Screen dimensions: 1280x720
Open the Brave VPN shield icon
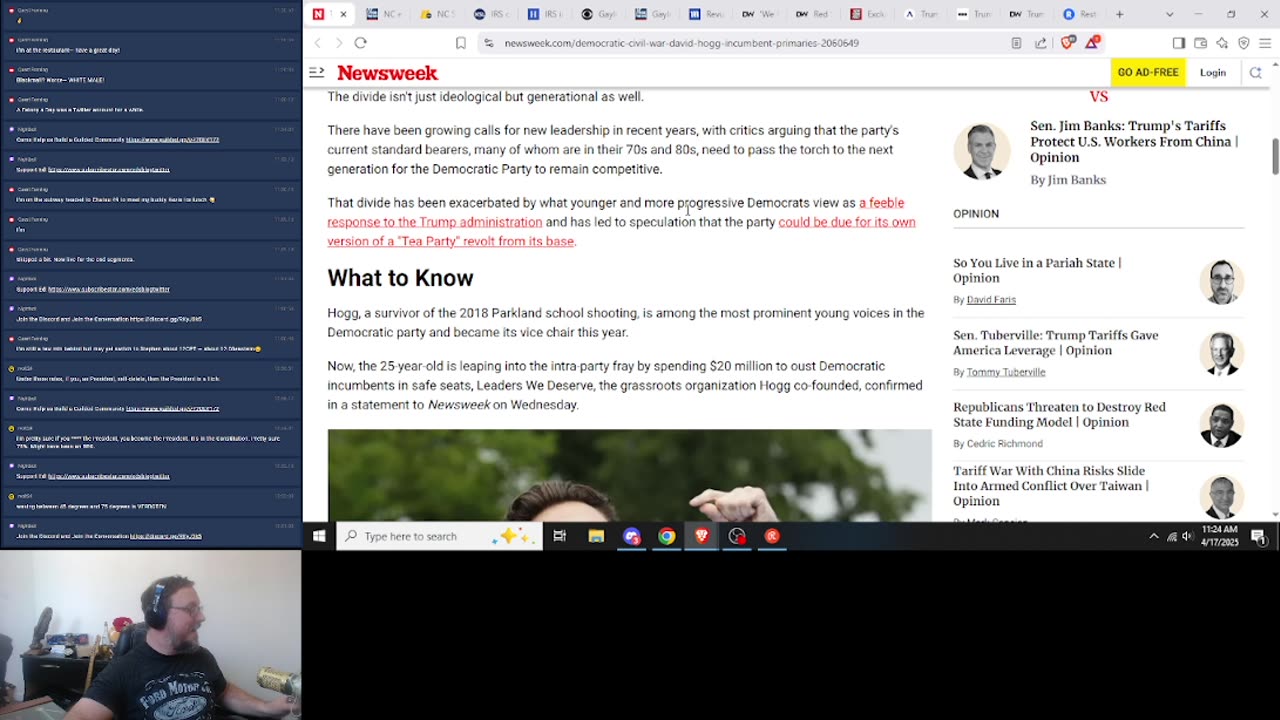coord(1244,43)
